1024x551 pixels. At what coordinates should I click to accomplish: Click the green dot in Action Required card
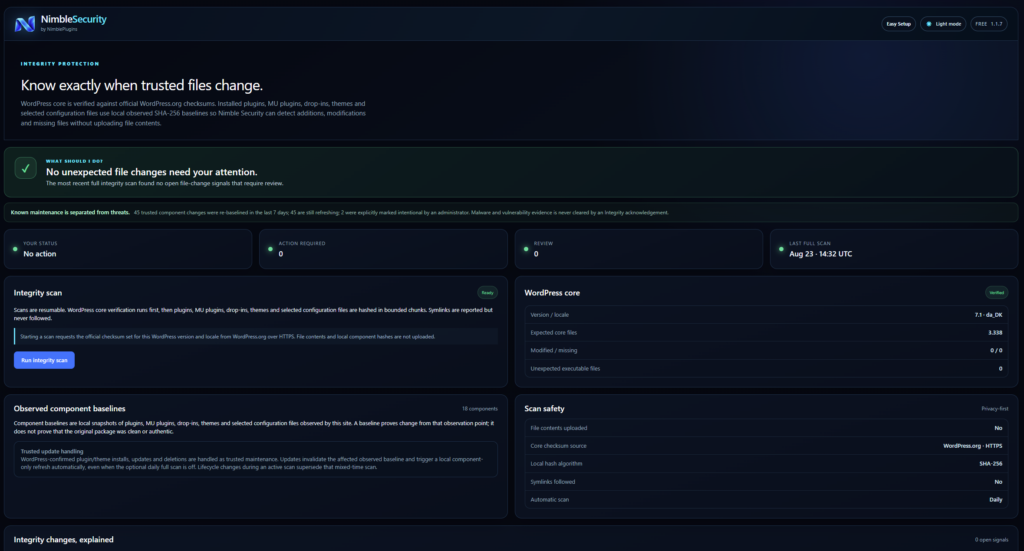click(x=270, y=249)
